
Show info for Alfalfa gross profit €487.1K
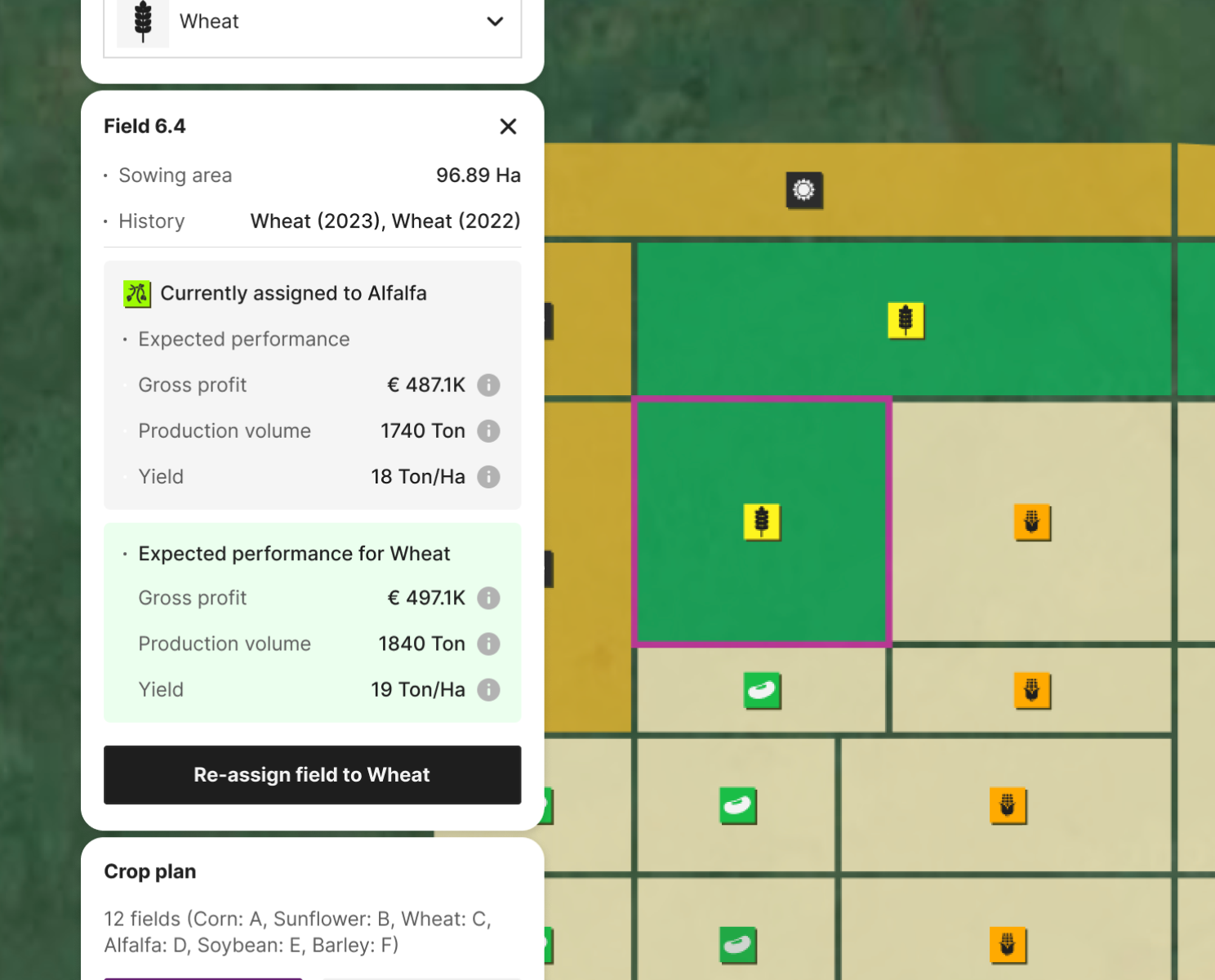point(488,385)
